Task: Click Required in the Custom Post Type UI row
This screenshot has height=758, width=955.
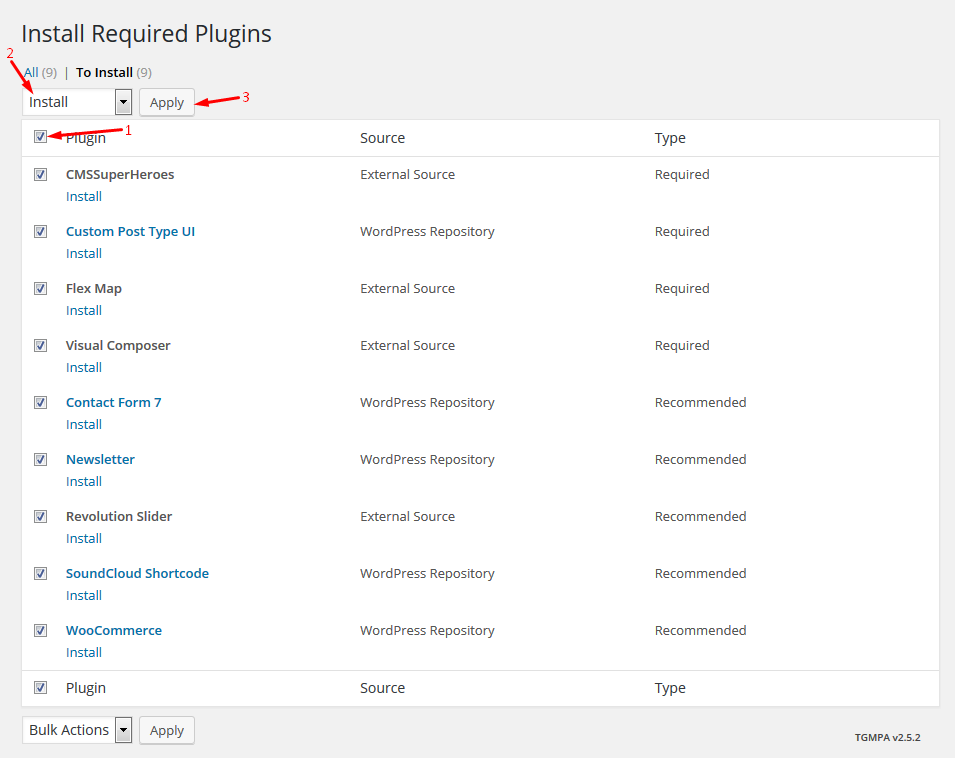Action: (682, 231)
